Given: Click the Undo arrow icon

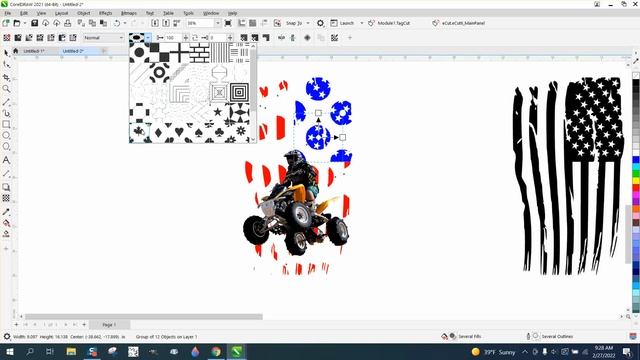Looking at the screenshot, I should 117,23.
